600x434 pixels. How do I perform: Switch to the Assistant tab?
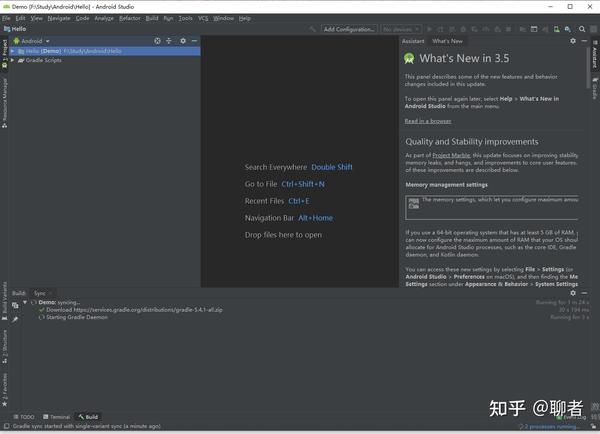[413, 41]
